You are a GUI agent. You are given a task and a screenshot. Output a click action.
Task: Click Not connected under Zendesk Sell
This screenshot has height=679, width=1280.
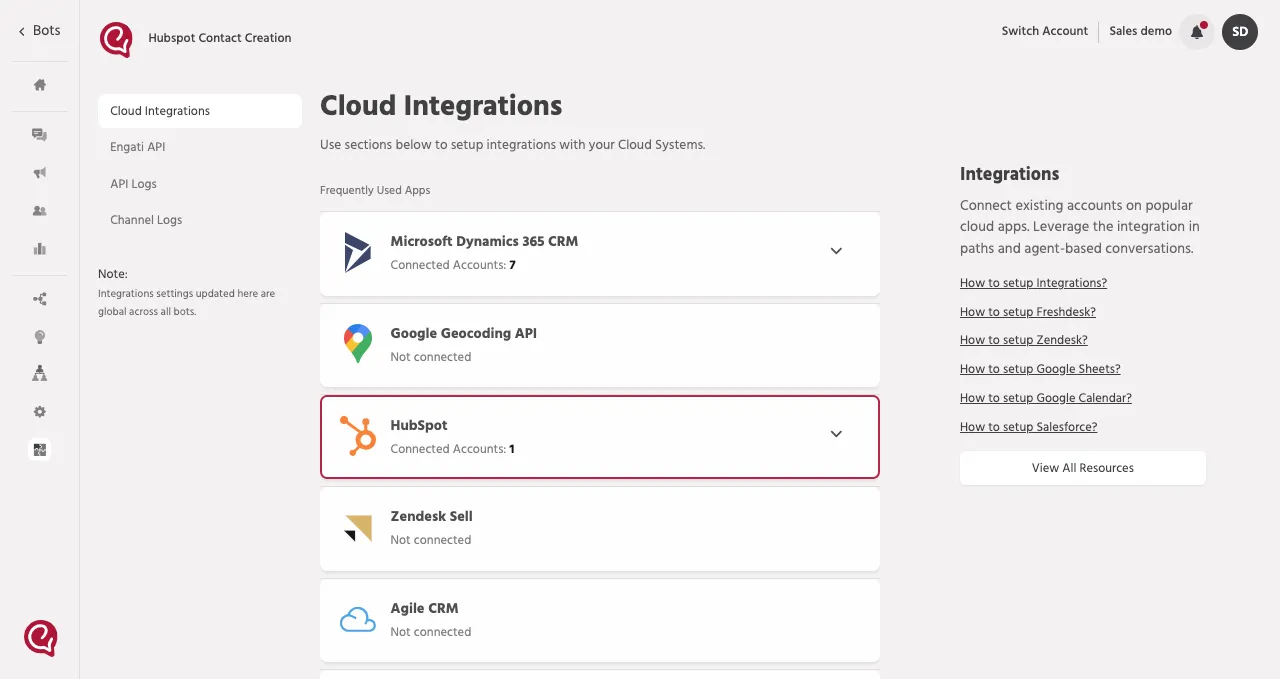click(x=430, y=540)
